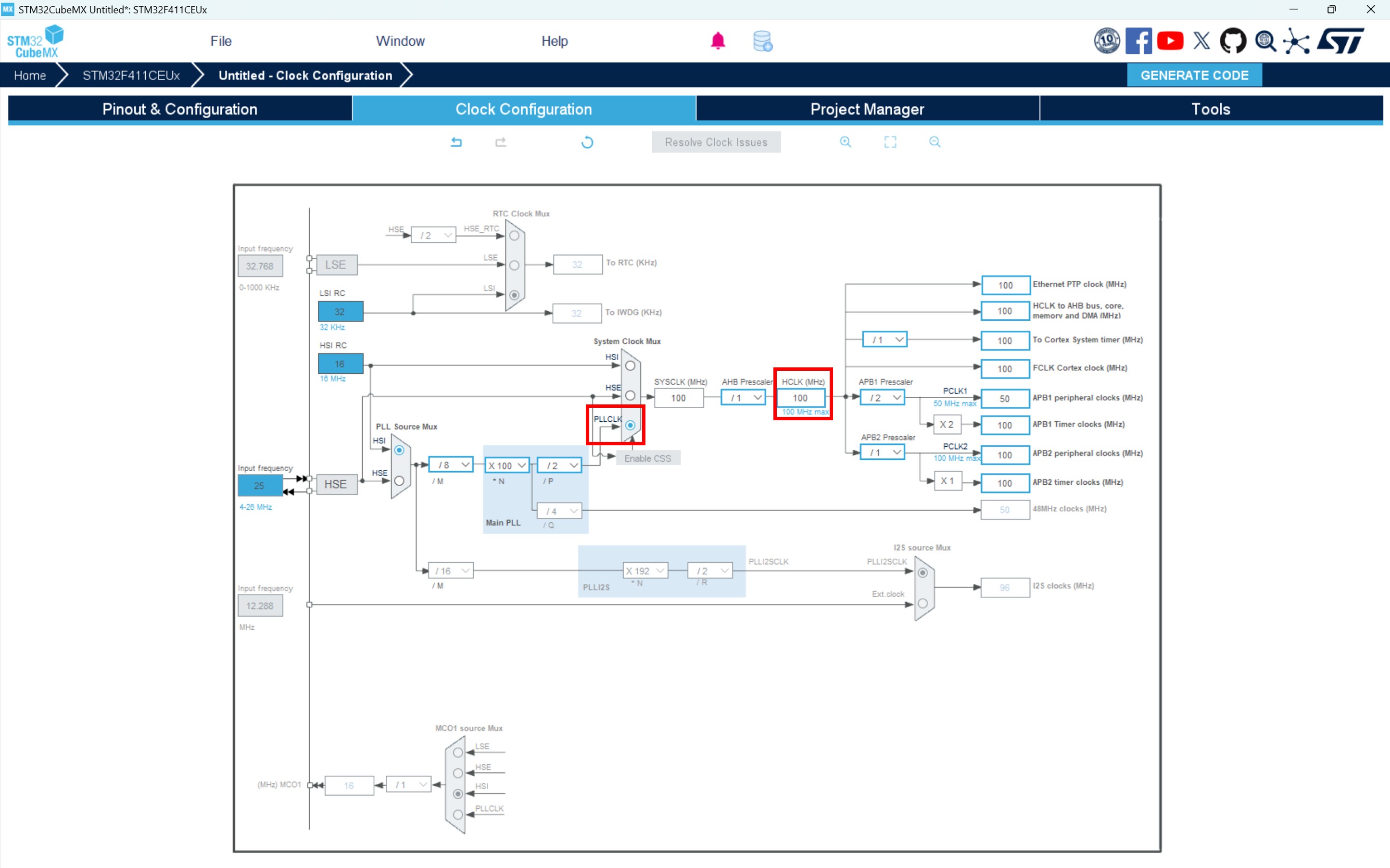Screen dimensions: 1390x868
Task: Select Ext.clock in I2S source Mux
Action: point(922,604)
